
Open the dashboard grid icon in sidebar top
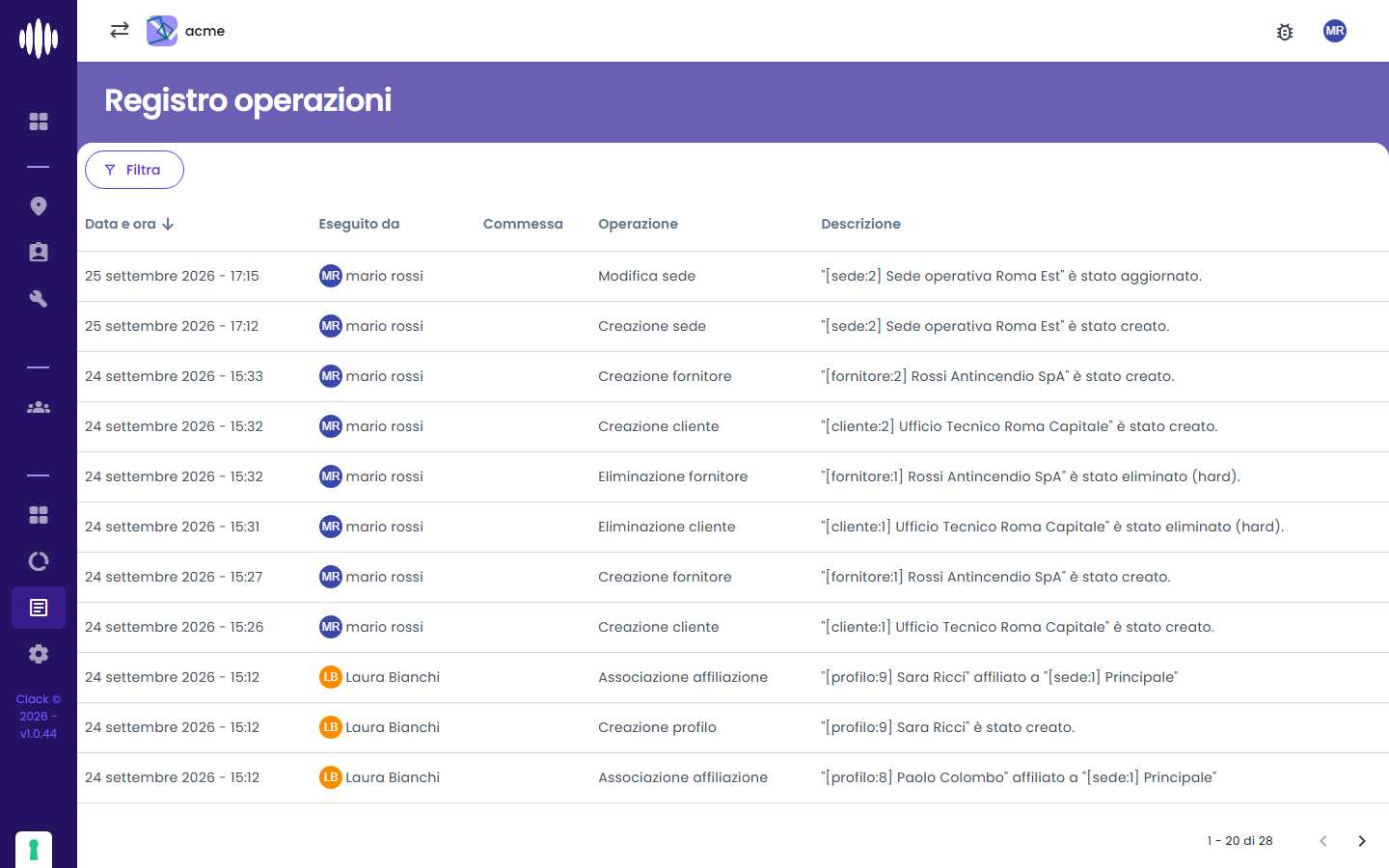[x=39, y=122]
